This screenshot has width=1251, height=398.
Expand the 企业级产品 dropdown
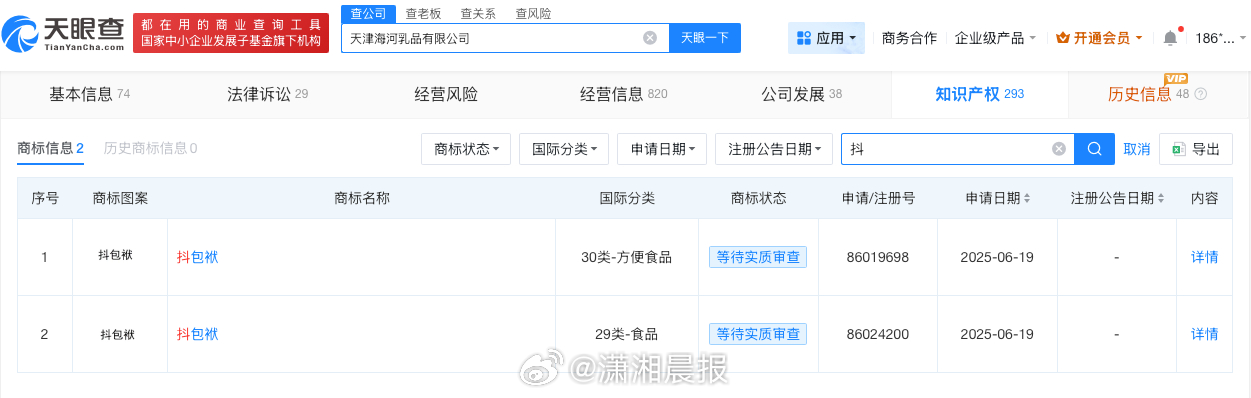[x=995, y=38]
